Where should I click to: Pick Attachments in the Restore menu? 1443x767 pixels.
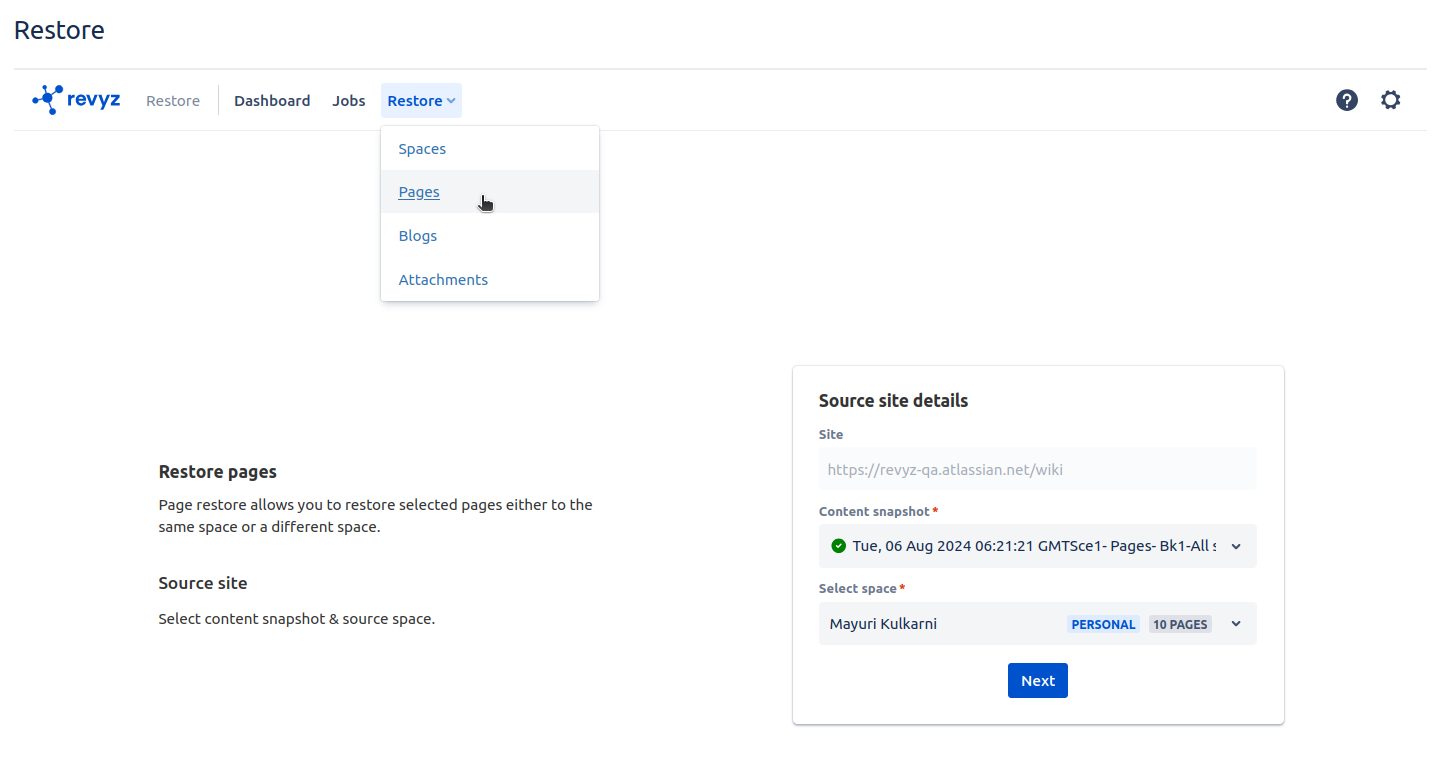click(x=443, y=280)
